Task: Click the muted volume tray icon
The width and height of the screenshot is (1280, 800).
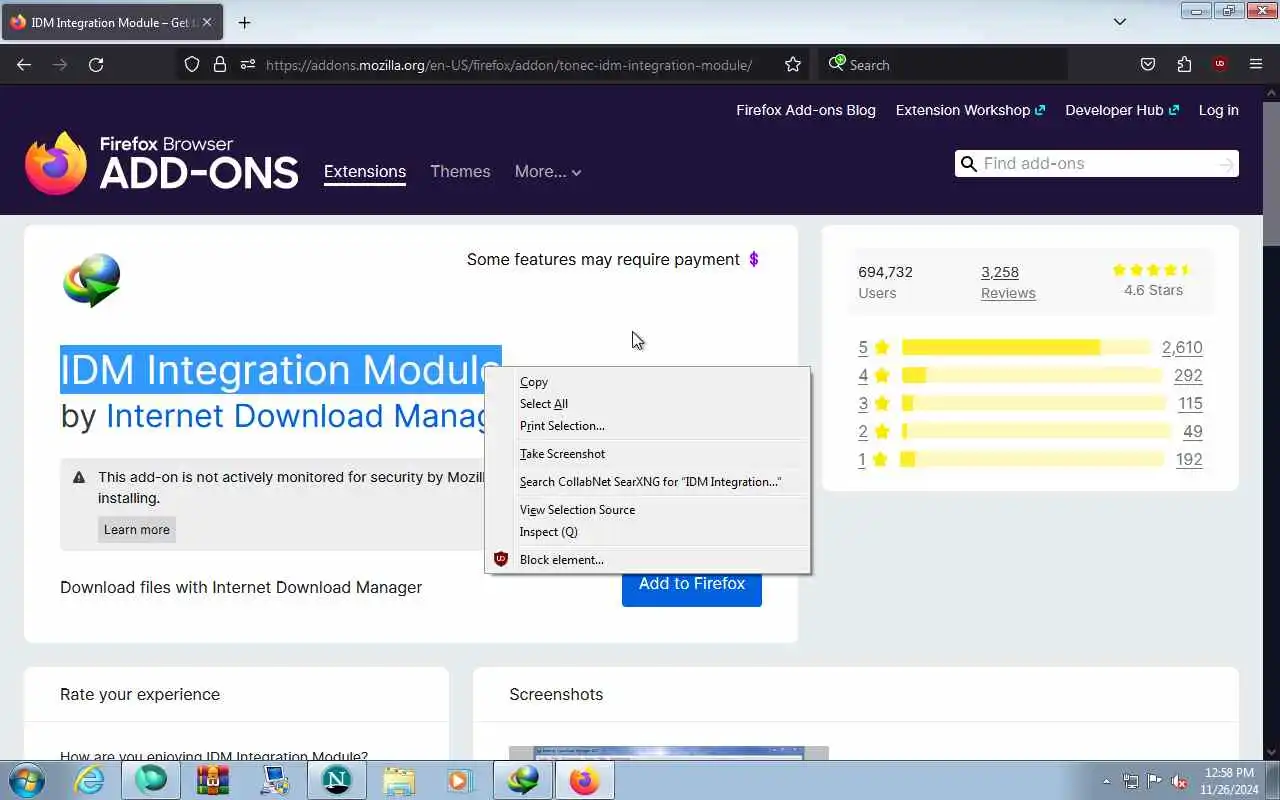Action: tap(1179, 781)
